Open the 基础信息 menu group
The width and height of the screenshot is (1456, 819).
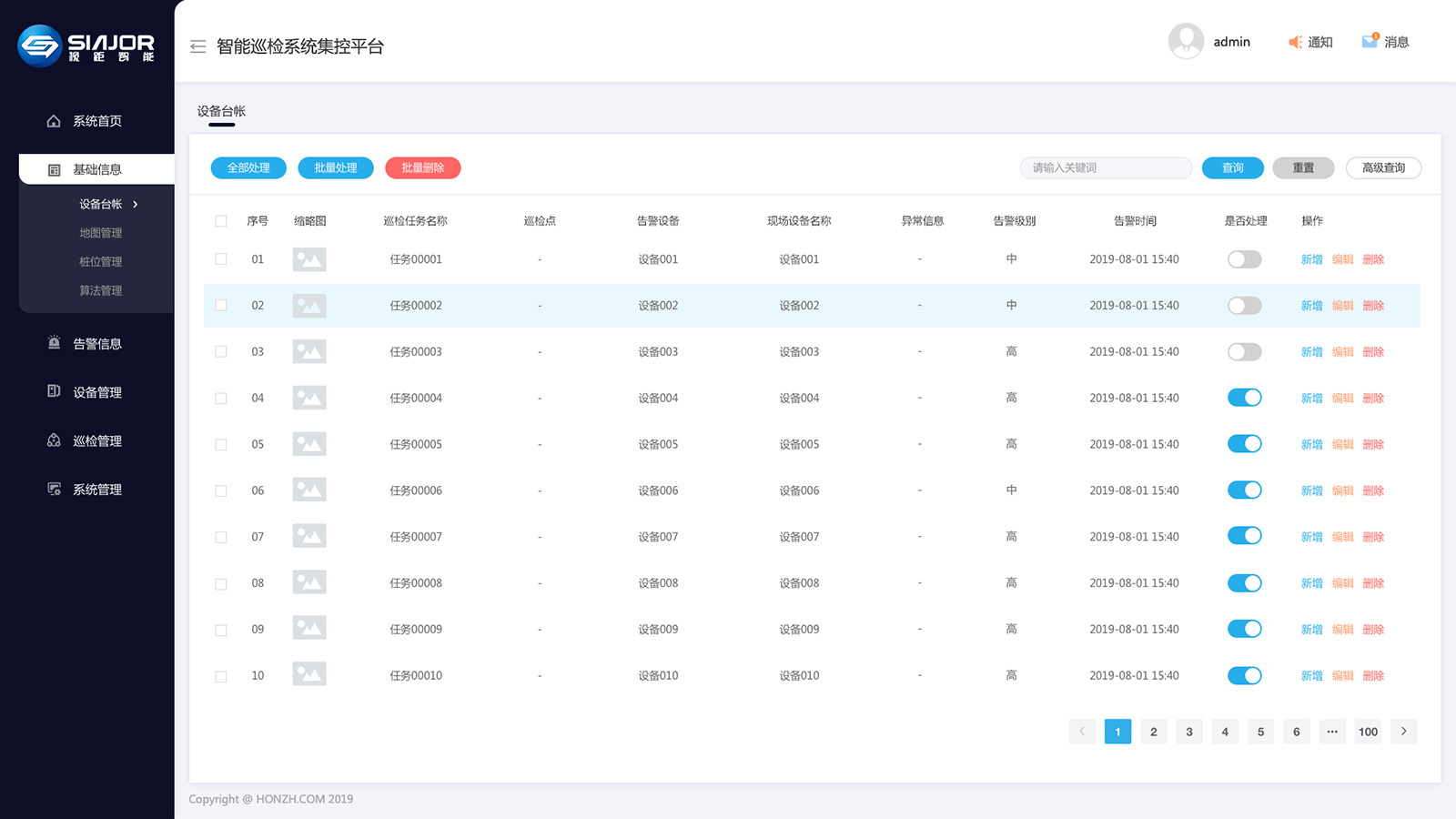click(x=96, y=168)
